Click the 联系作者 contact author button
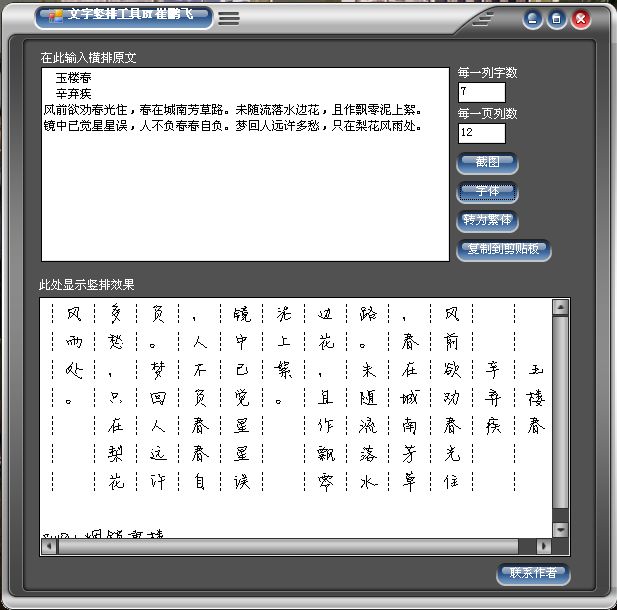Image resolution: width=617 pixels, height=610 pixels. click(x=533, y=574)
